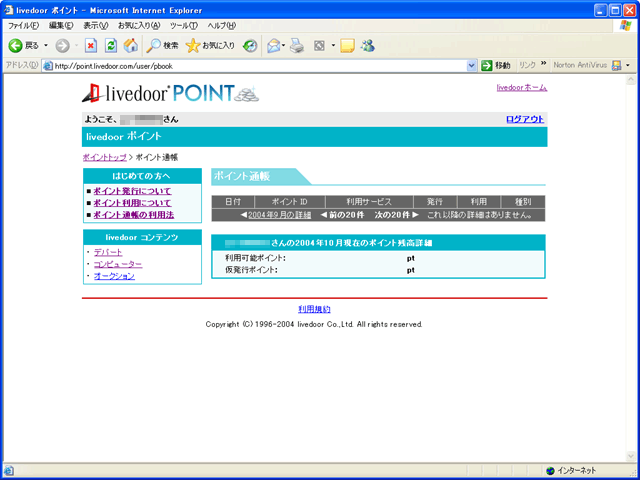The image size is (640, 480).
Task: Open the 表示(V) menu
Action: 96,26
